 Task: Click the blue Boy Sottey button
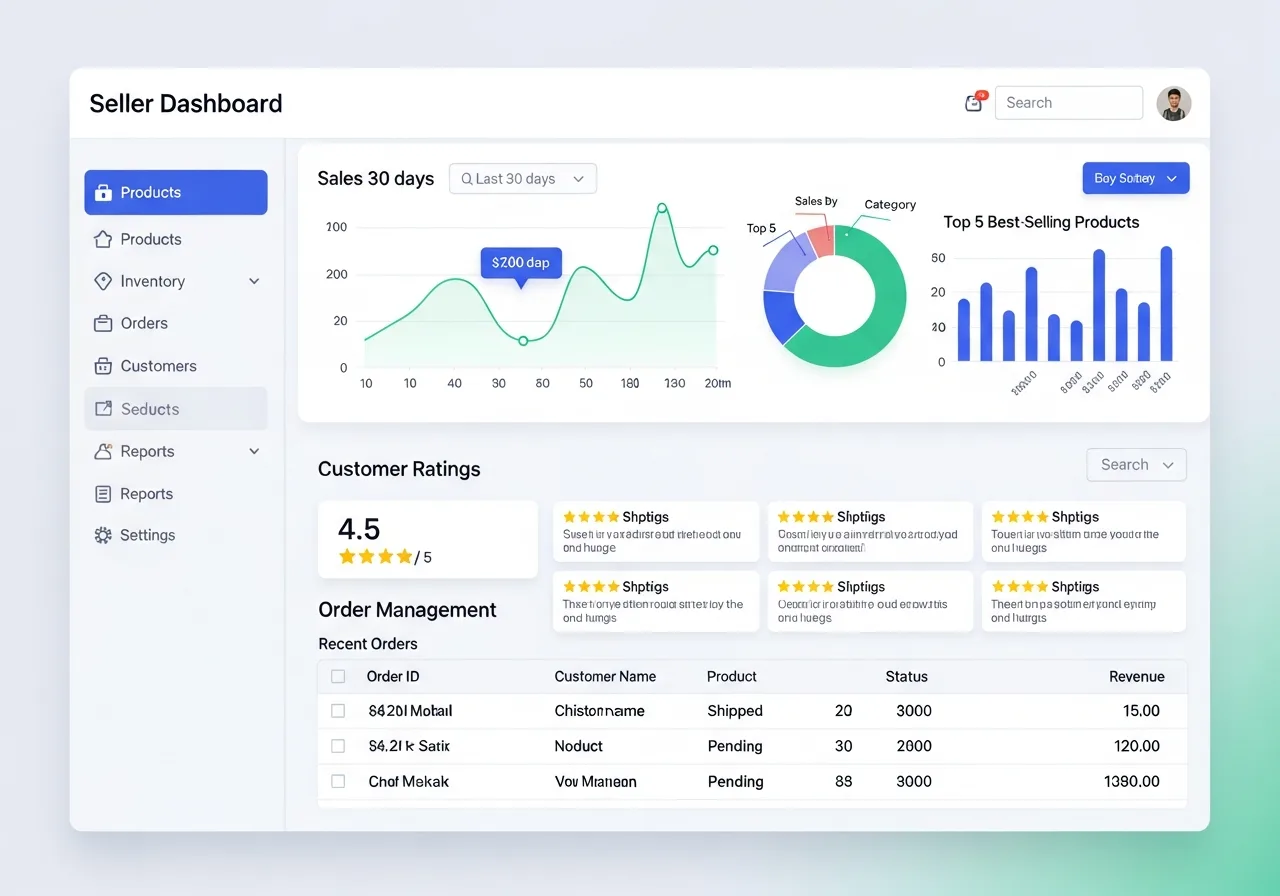(x=1135, y=178)
